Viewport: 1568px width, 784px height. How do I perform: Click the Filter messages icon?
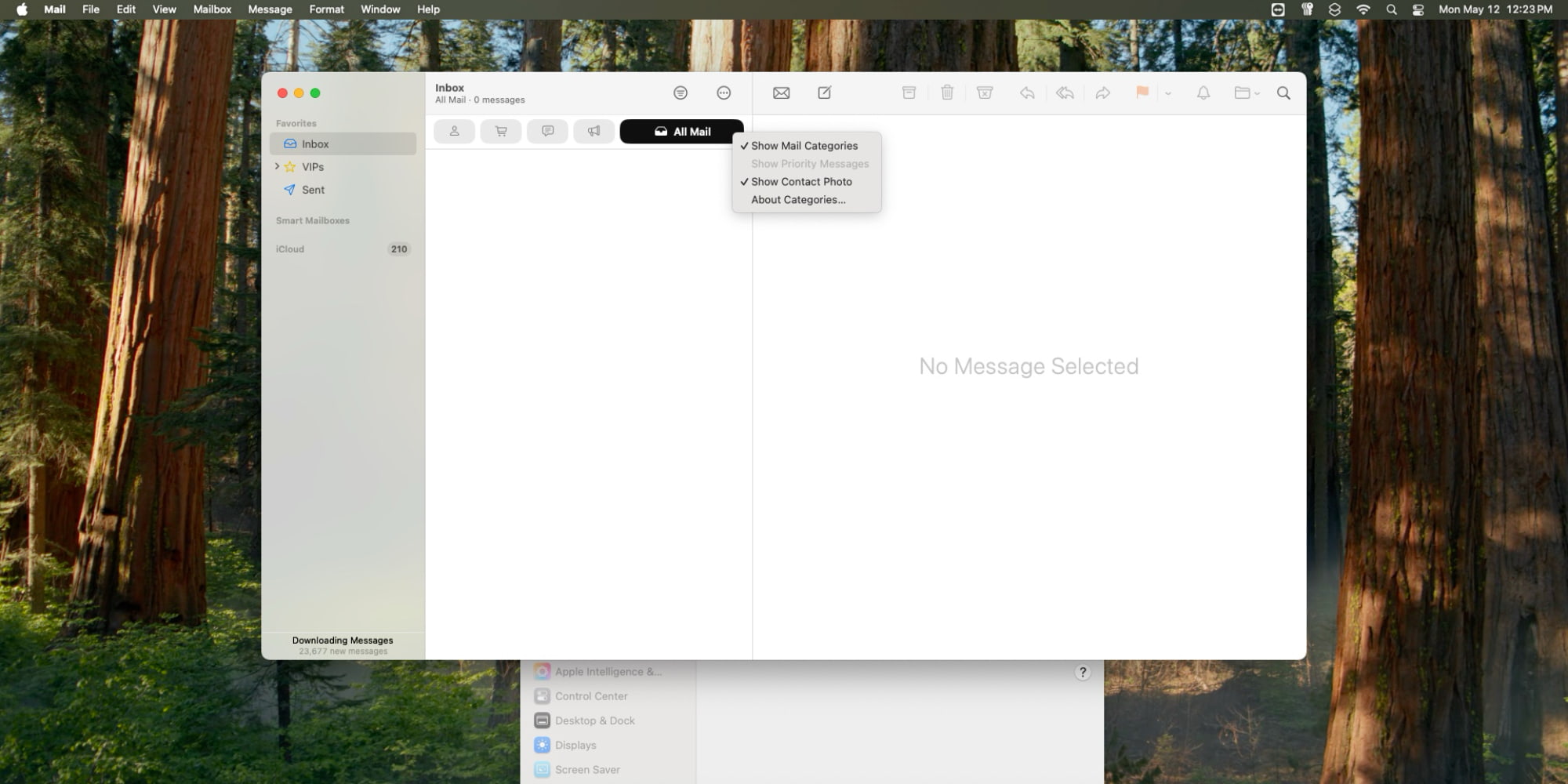coord(680,93)
